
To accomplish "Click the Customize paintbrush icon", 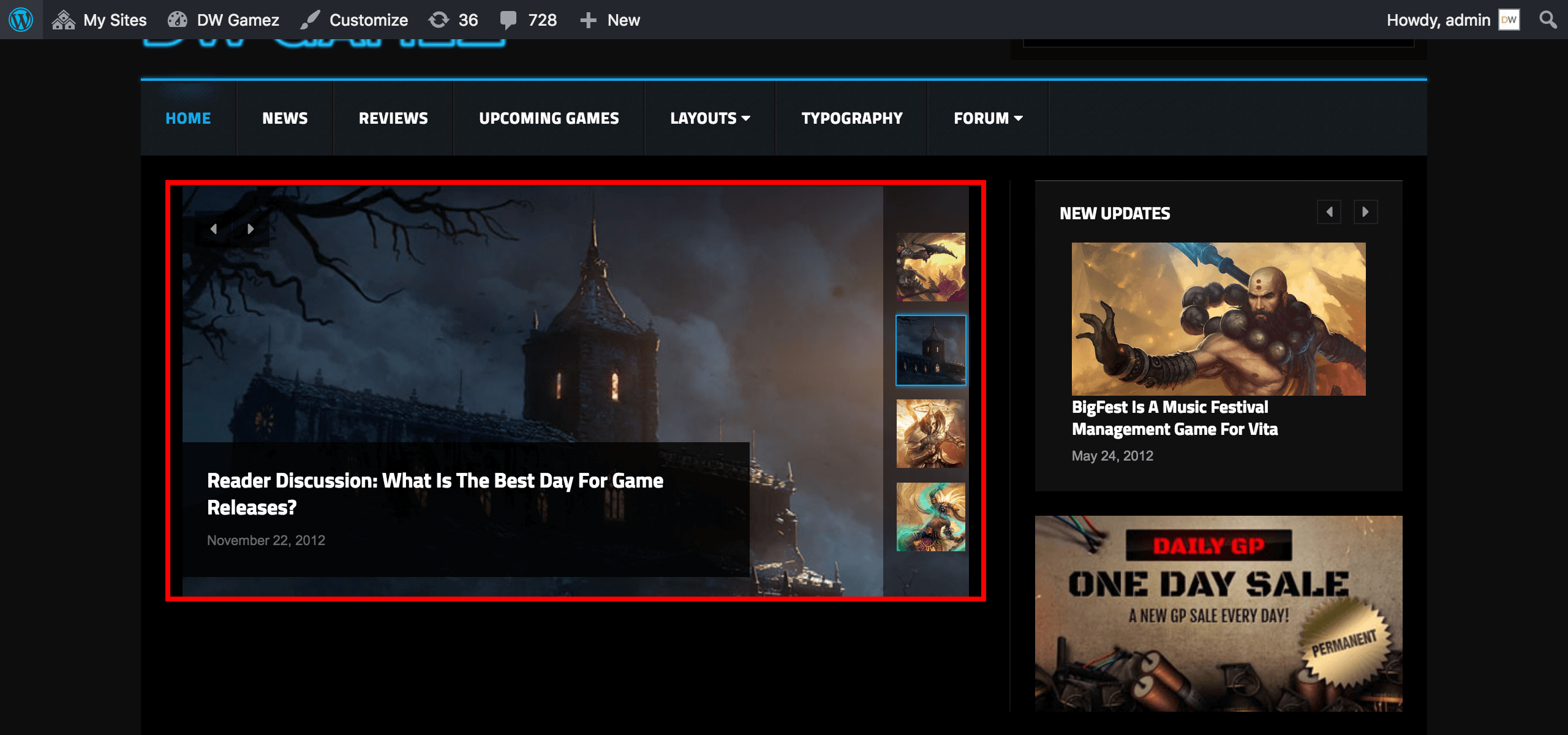I will click(310, 20).
